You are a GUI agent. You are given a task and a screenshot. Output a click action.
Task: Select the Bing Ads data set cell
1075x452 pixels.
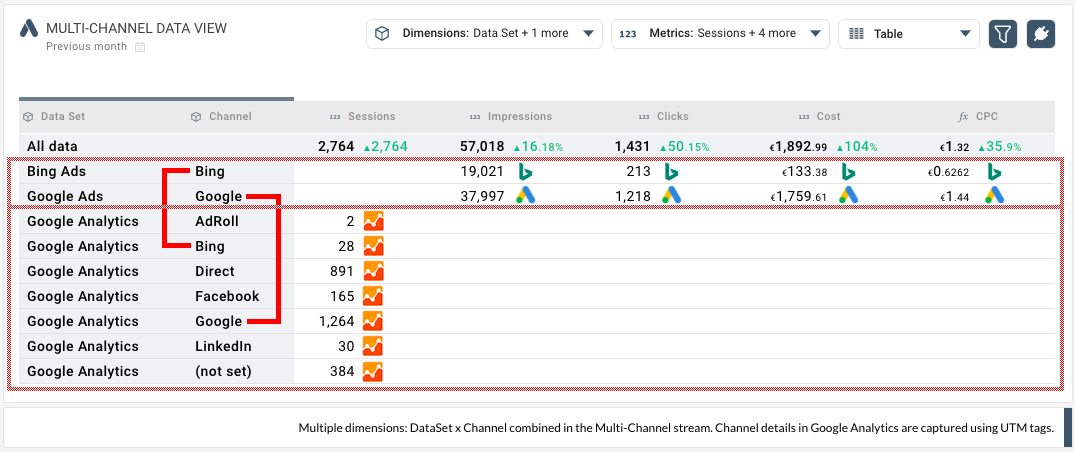[x=56, y=171]
